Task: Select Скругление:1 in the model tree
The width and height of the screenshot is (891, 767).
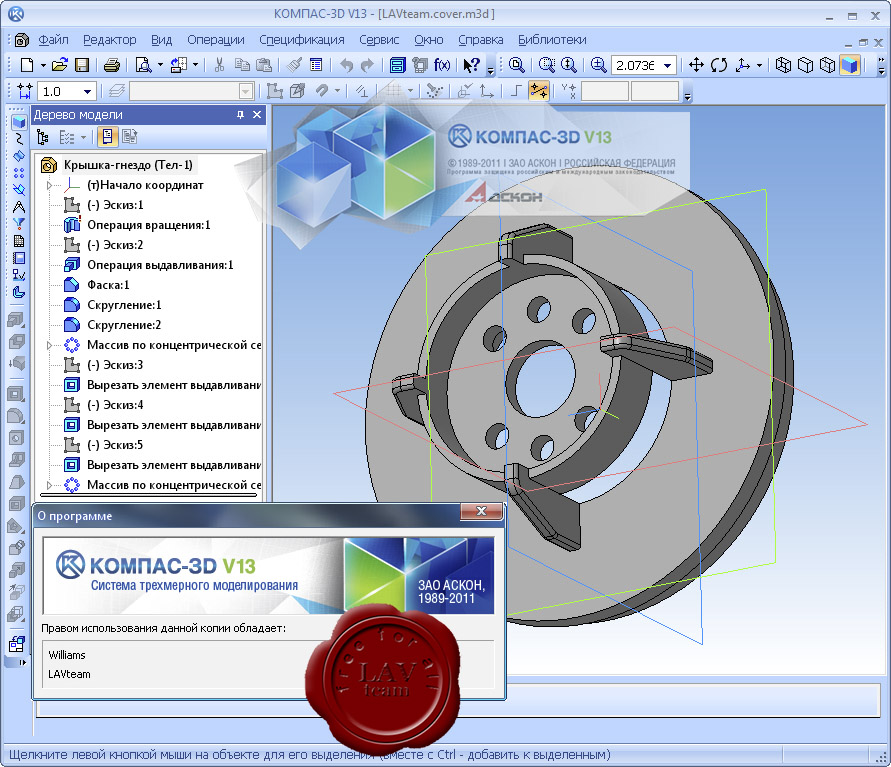Action: [124, 305]
